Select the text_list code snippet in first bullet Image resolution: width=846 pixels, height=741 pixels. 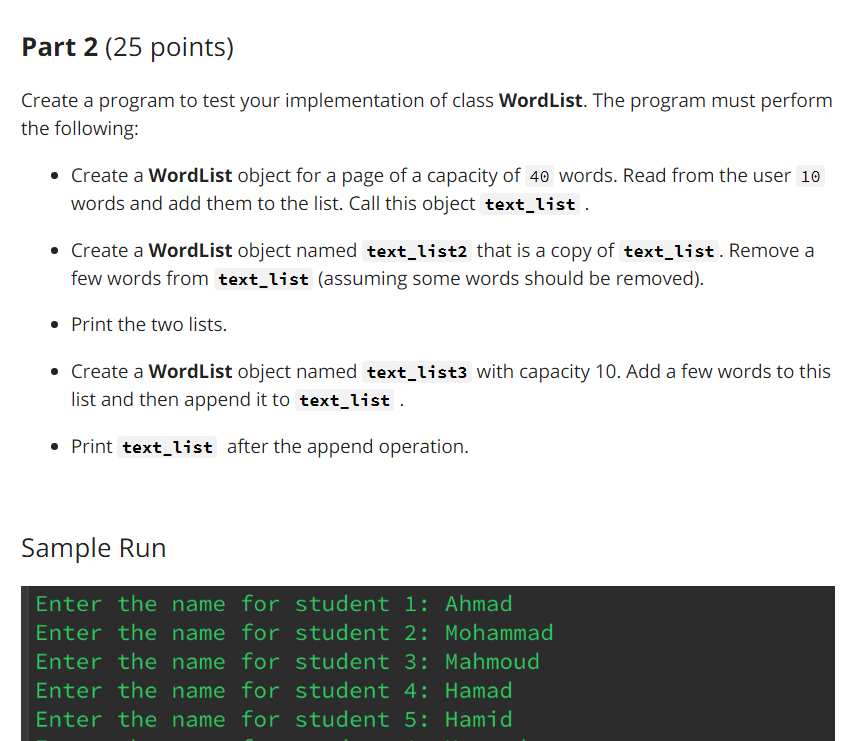[529, 205]
